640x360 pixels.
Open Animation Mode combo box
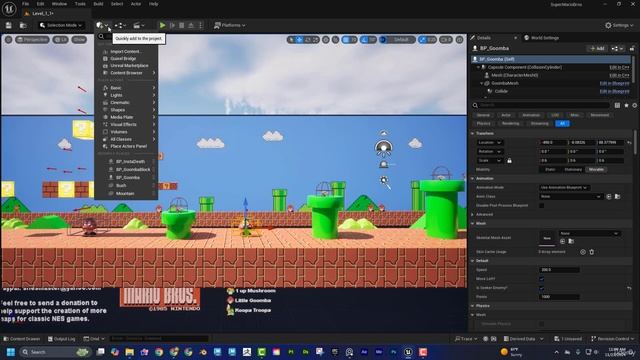click(x=564, y=187)
